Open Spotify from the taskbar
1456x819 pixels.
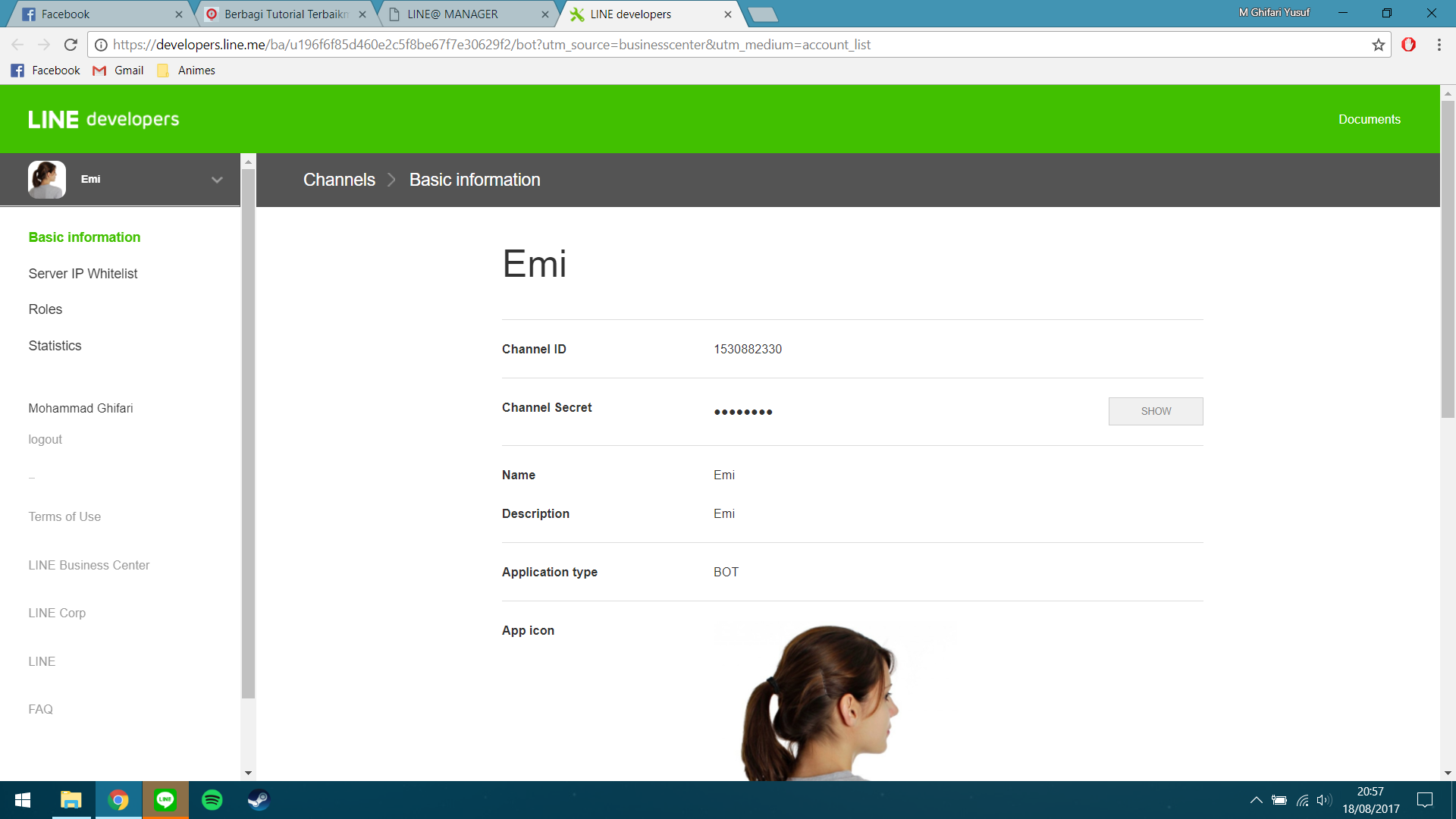click(212, 799)
